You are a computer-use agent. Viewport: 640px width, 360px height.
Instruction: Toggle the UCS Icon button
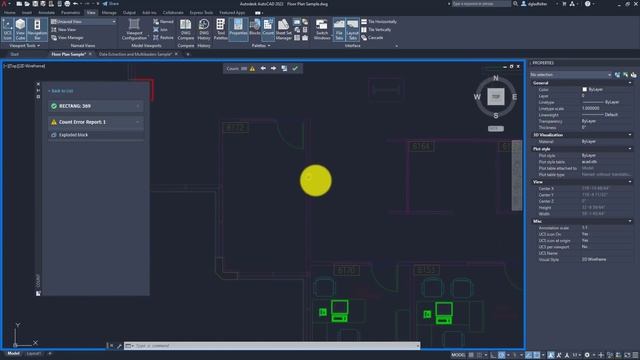[7, 29]
